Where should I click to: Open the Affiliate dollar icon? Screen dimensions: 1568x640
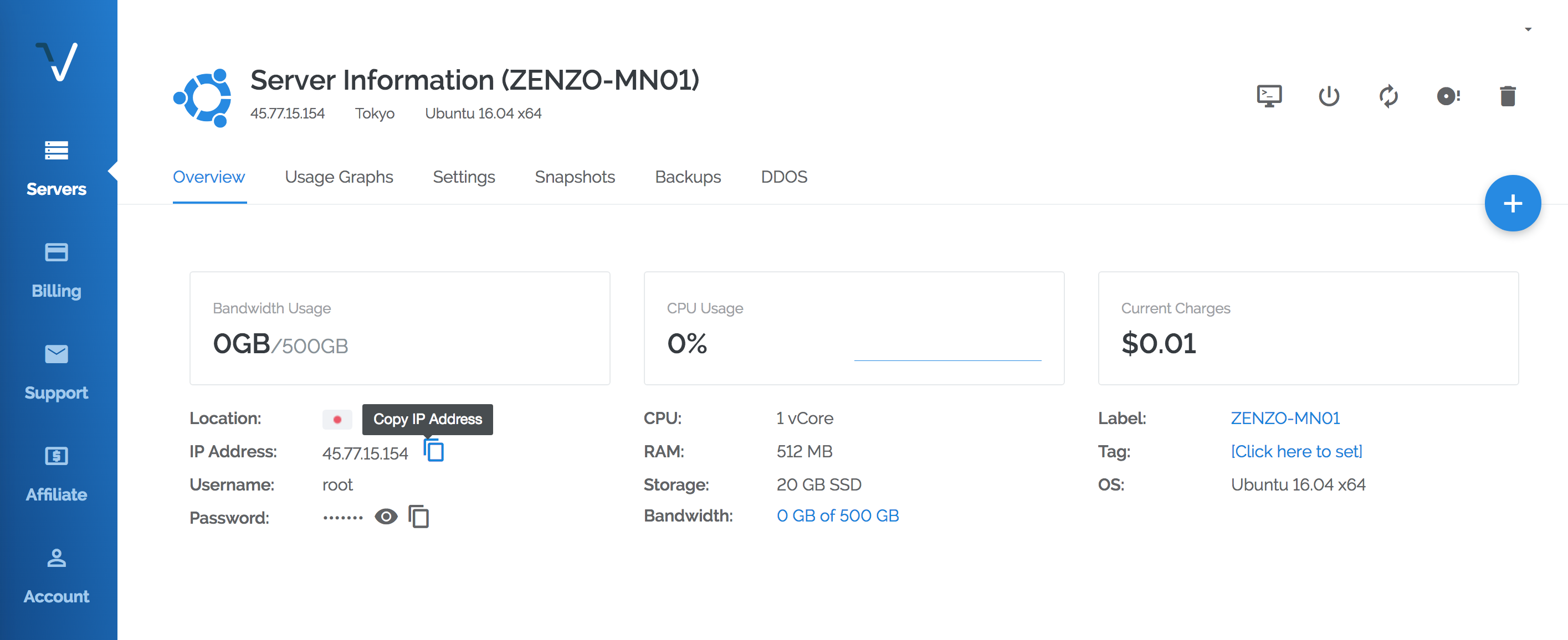click(x=57, y=456)
